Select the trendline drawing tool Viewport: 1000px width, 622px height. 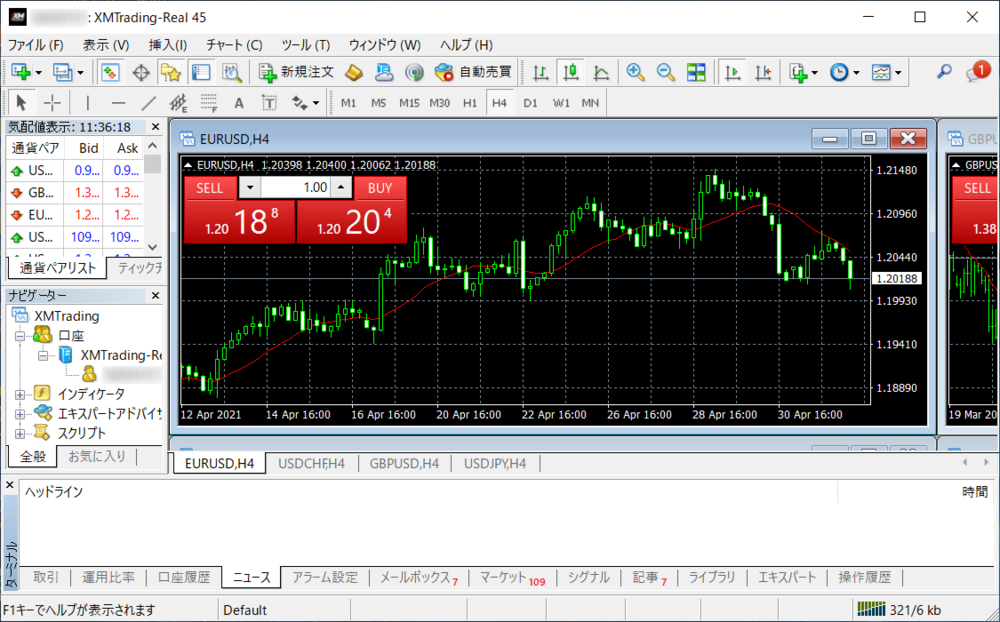coord(149,103)
